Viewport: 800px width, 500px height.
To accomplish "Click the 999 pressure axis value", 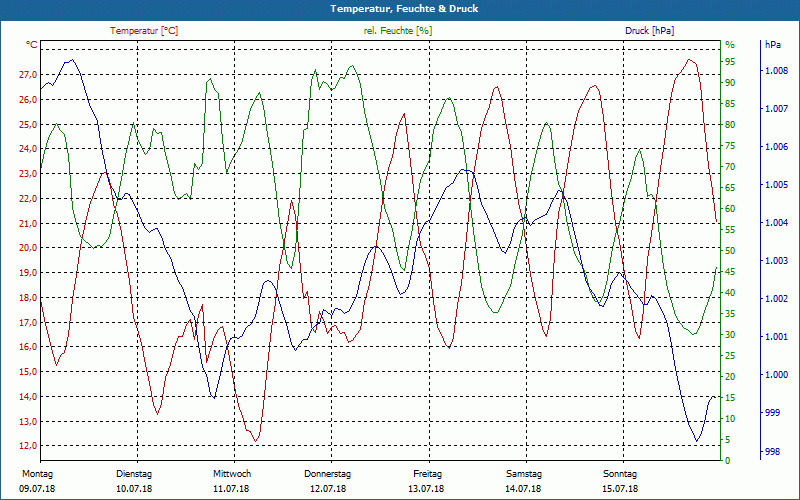I will pyautogui.click(x=772, y=413).
